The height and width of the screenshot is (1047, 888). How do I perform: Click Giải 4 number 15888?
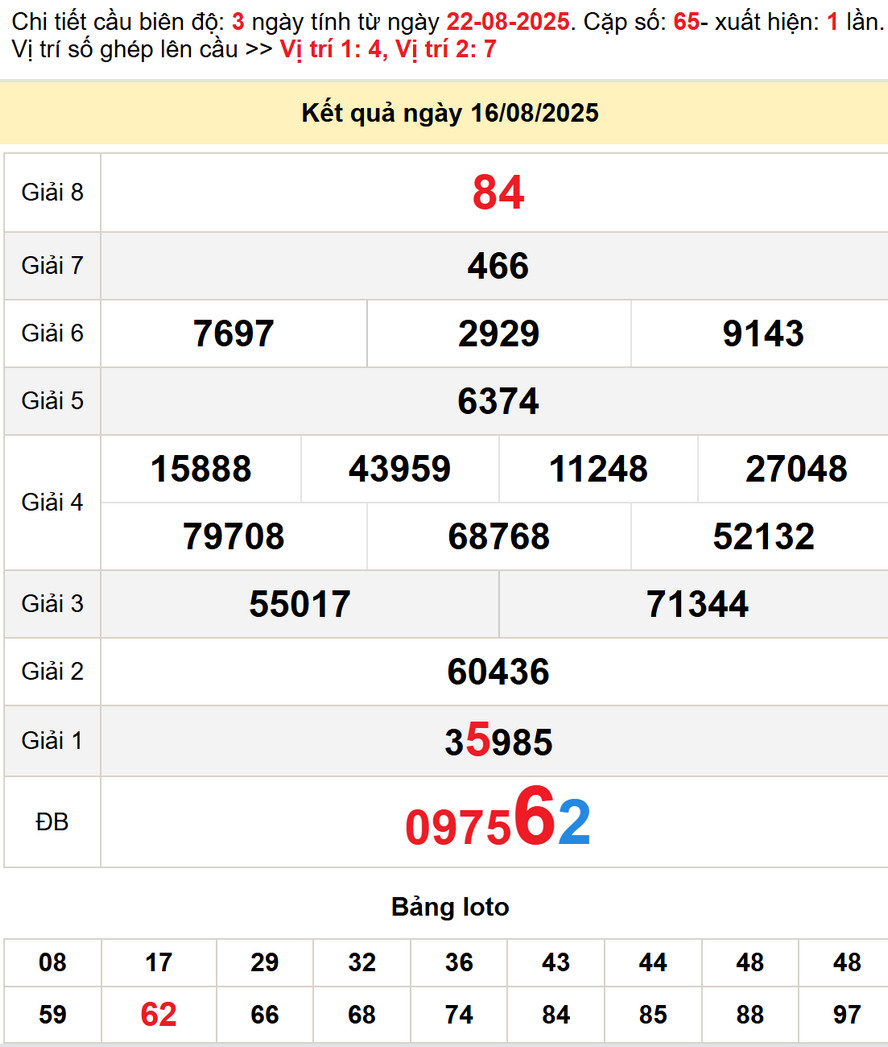click(201, 469)
